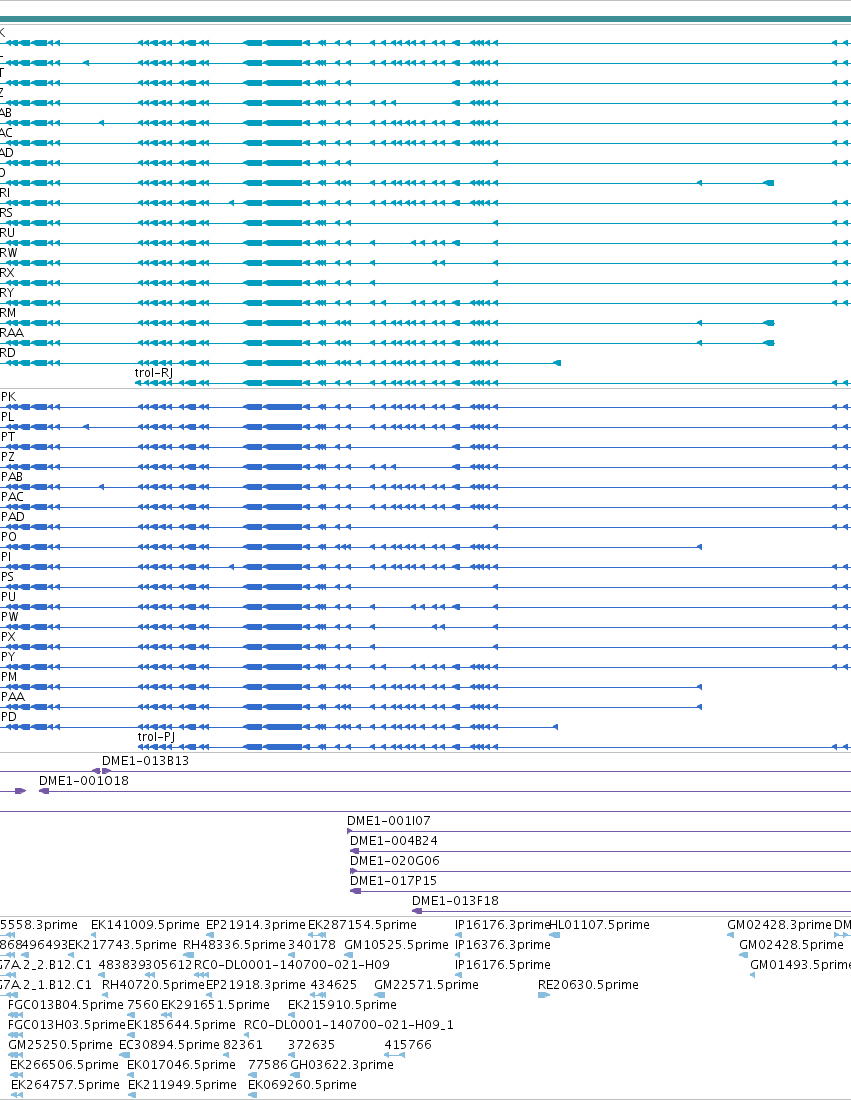Open the DME1-013F18 clone label
Screen dimensions: 851x1100
pyautogui.click(x=455, y=901)
